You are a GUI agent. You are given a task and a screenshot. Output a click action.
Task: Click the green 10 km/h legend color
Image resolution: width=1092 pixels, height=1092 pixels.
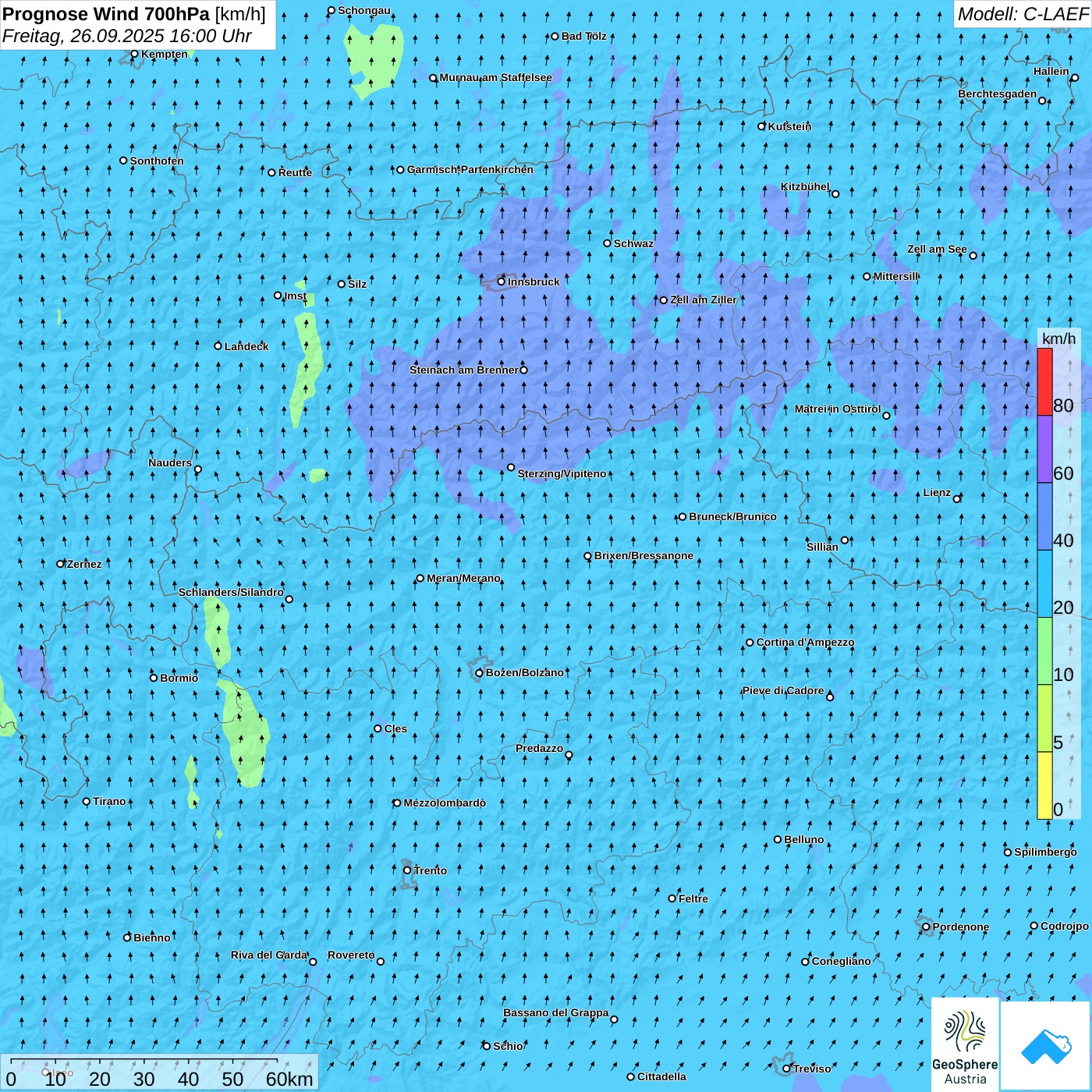[1044, 651]
